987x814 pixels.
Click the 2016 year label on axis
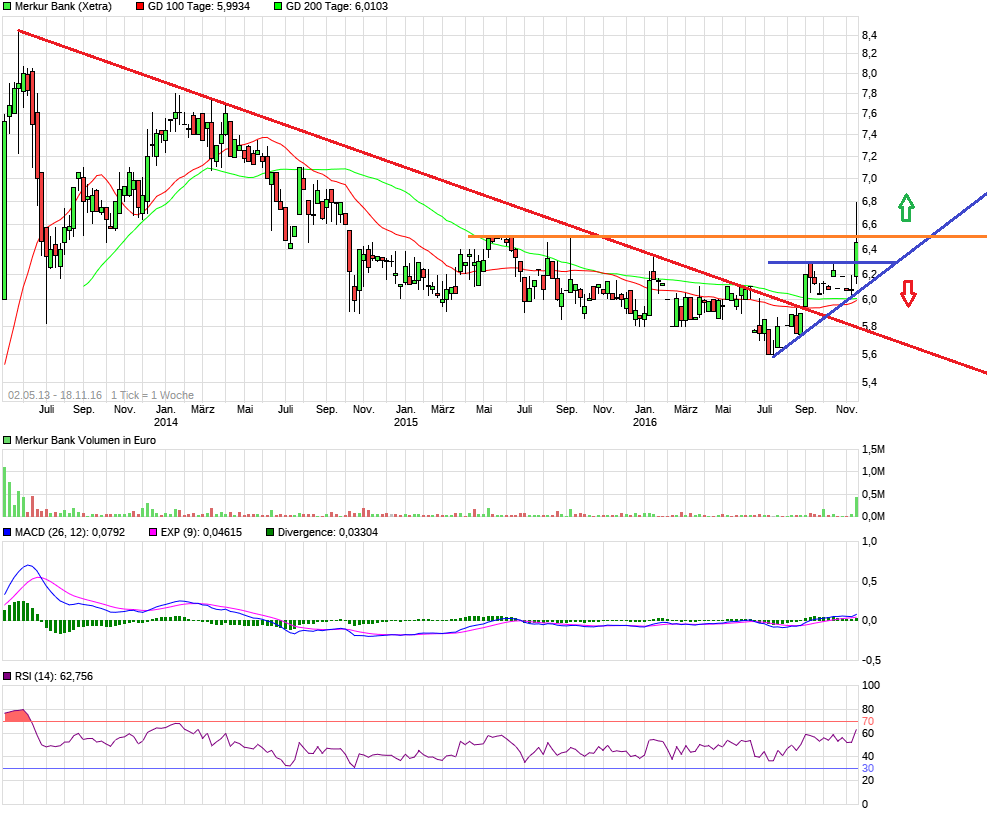pos(645,423)
